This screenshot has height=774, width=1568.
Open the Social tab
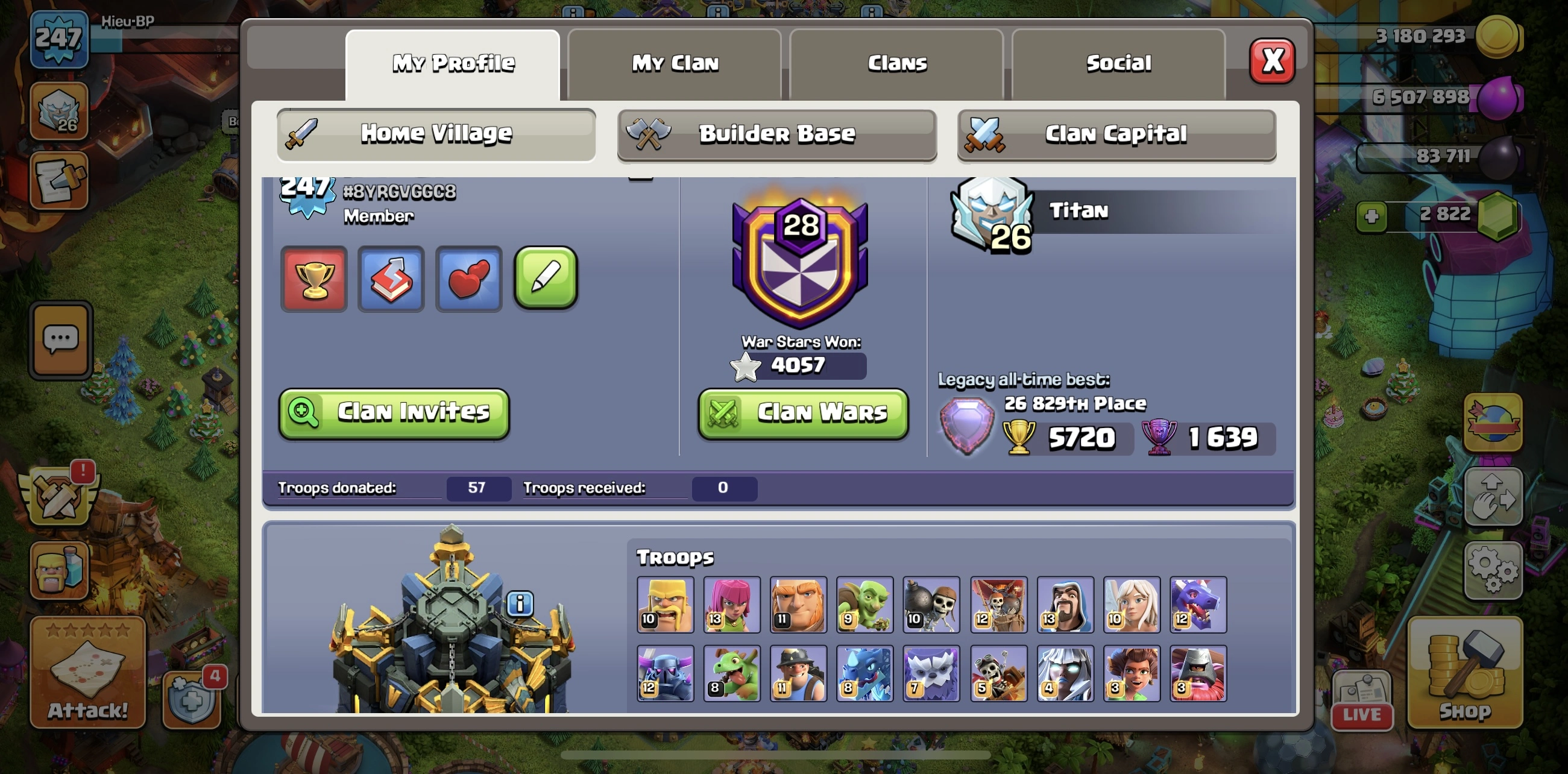coord(1118,63)
